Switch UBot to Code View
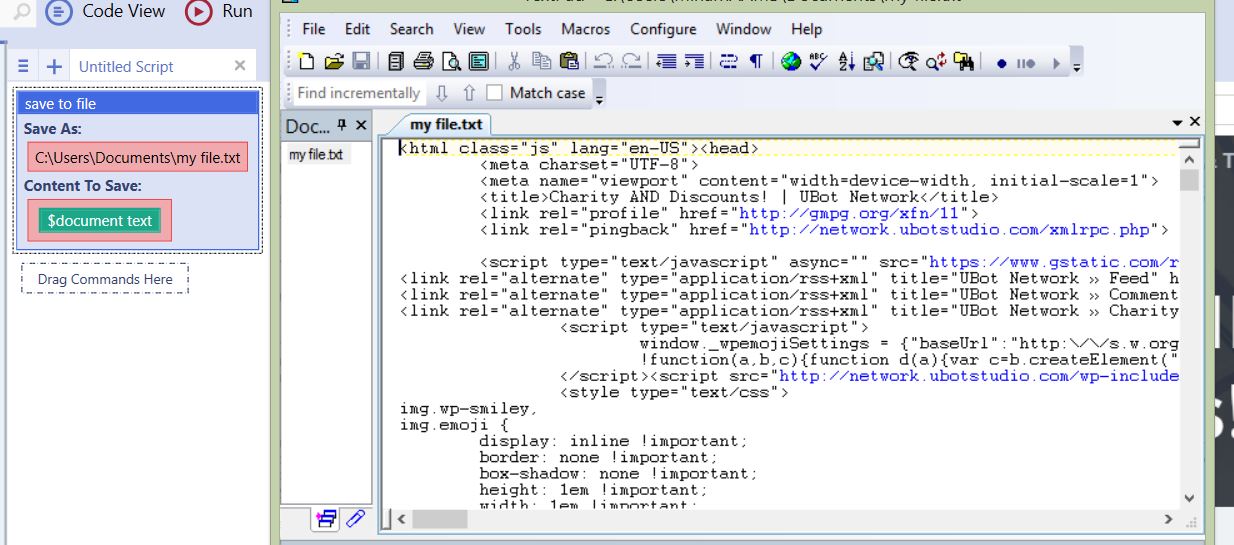The height and width of the screenshot is (545, 1234). [105, 12]
